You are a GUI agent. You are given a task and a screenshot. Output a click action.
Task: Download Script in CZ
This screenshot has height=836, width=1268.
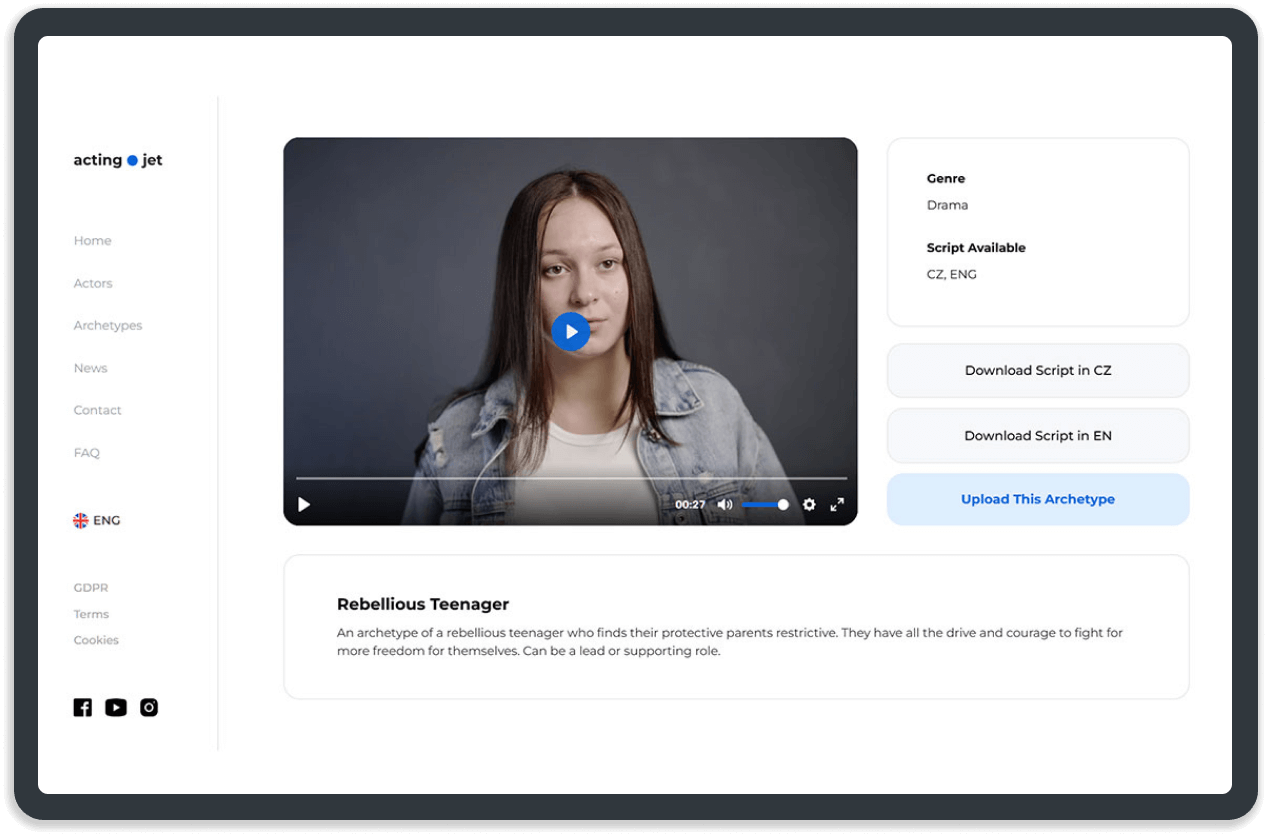coord(1037,370)
